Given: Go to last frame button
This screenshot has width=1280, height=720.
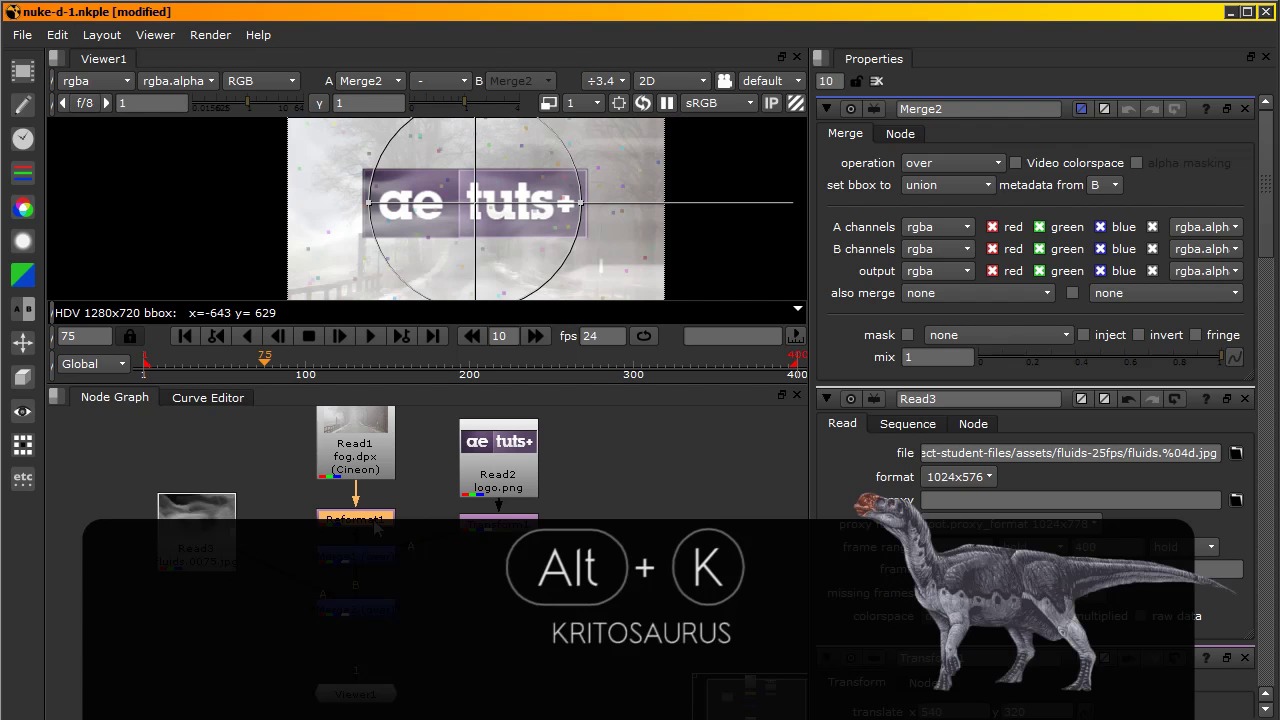Looking at the screenshot, I should (433, 337).
